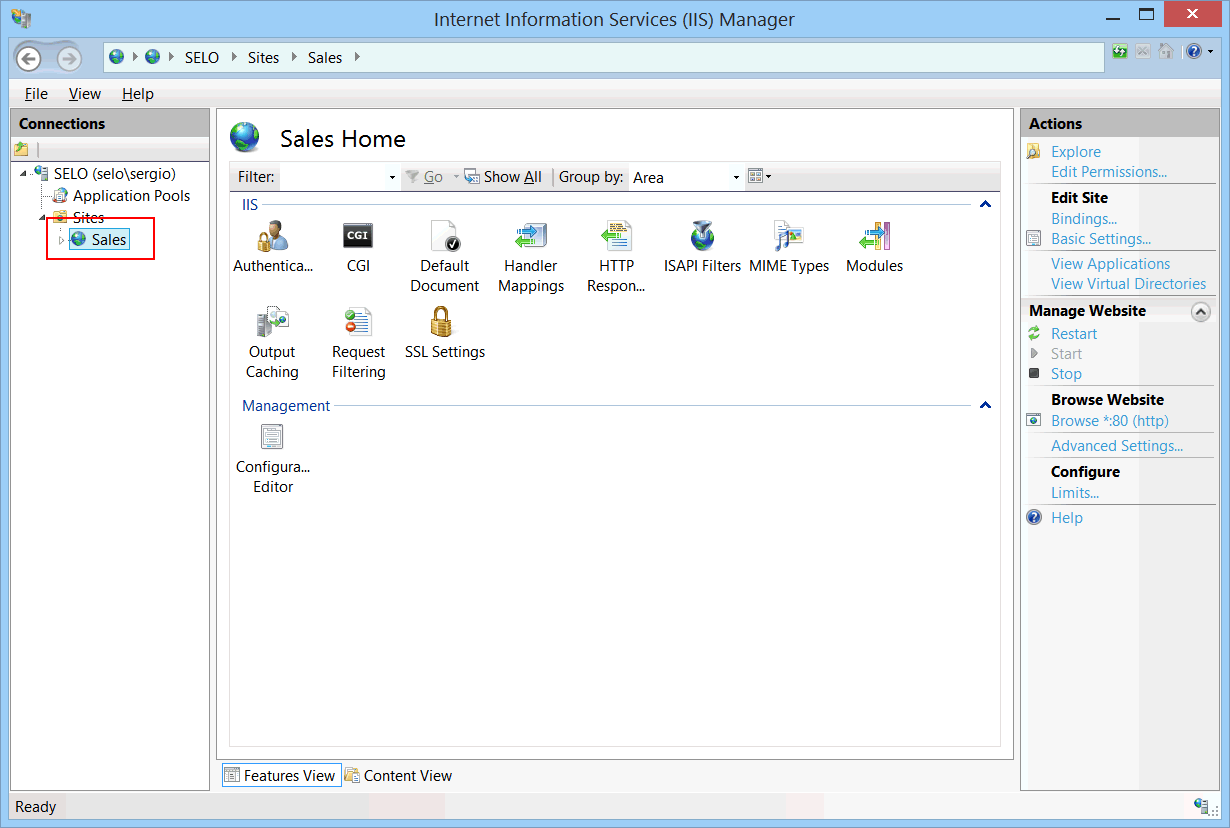Click the Limits link
1230x828 pixels.
tap(1075, 493)
